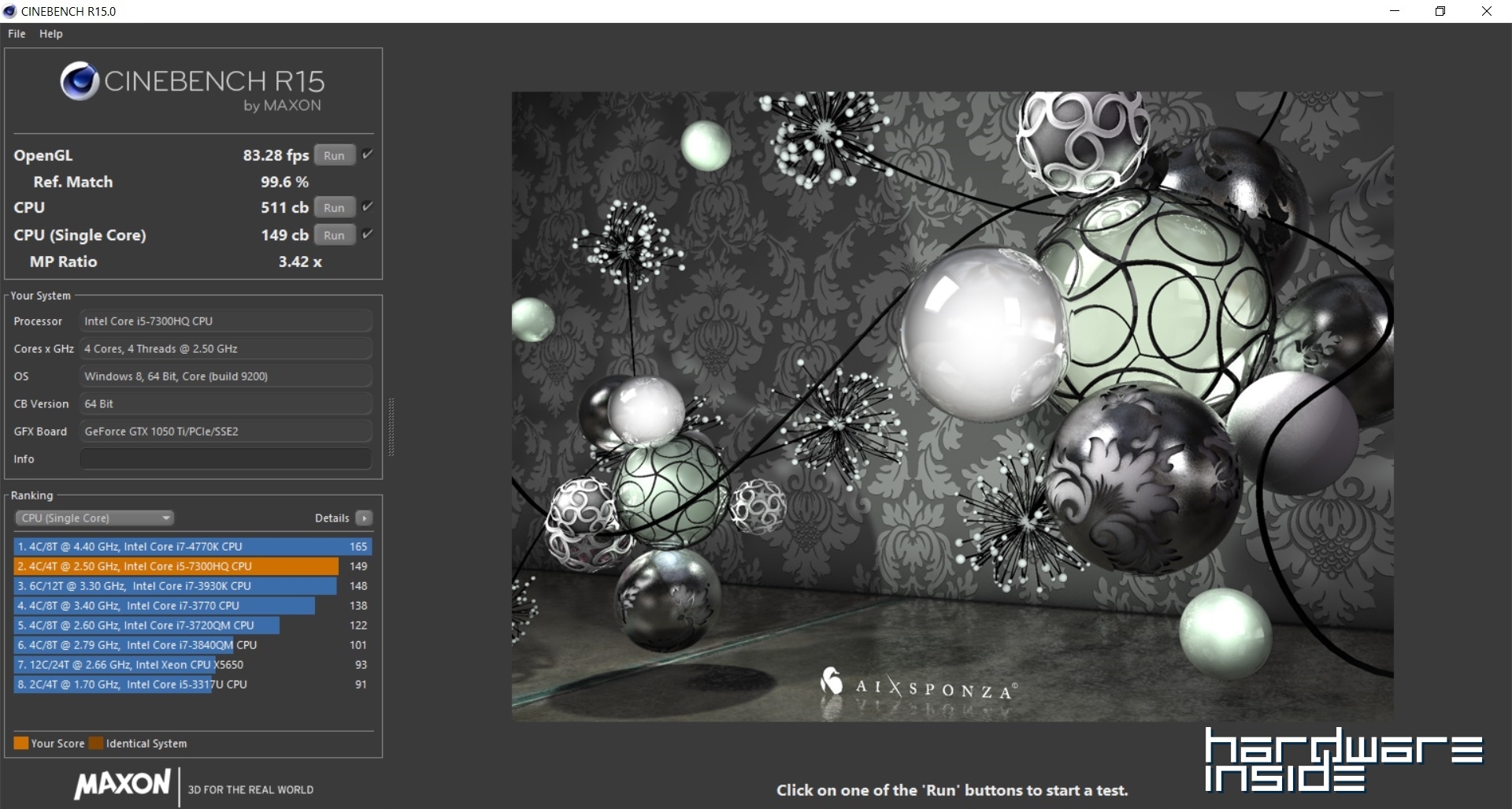Screen dimensions: 1512x809
Task: Click the Info input field
Action: 226,458
